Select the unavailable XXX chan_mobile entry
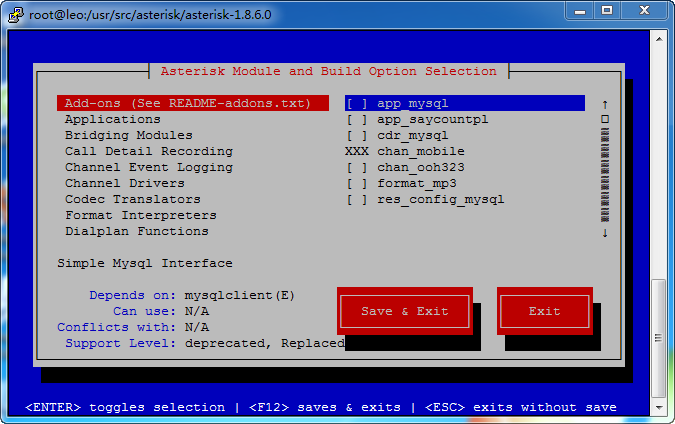The width and height of the screenshot is (675, 424). pyautogui.click(x=405, y=151)
